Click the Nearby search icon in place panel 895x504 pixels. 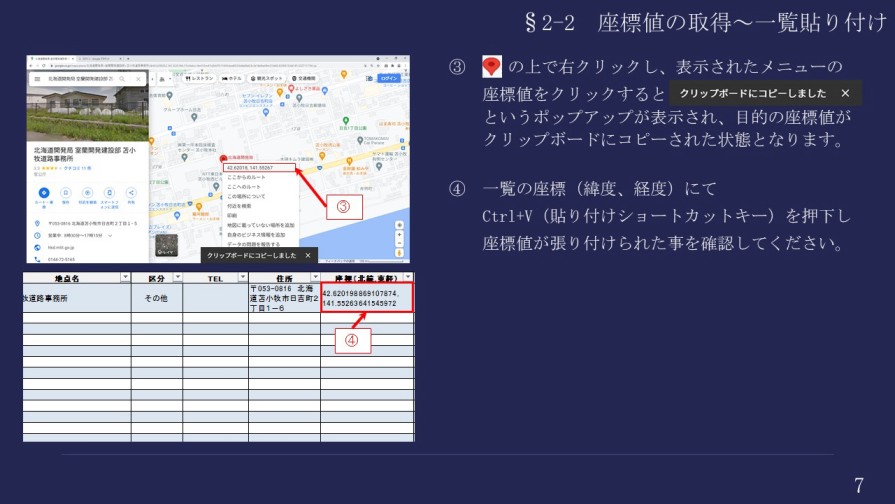pos(87,192)
